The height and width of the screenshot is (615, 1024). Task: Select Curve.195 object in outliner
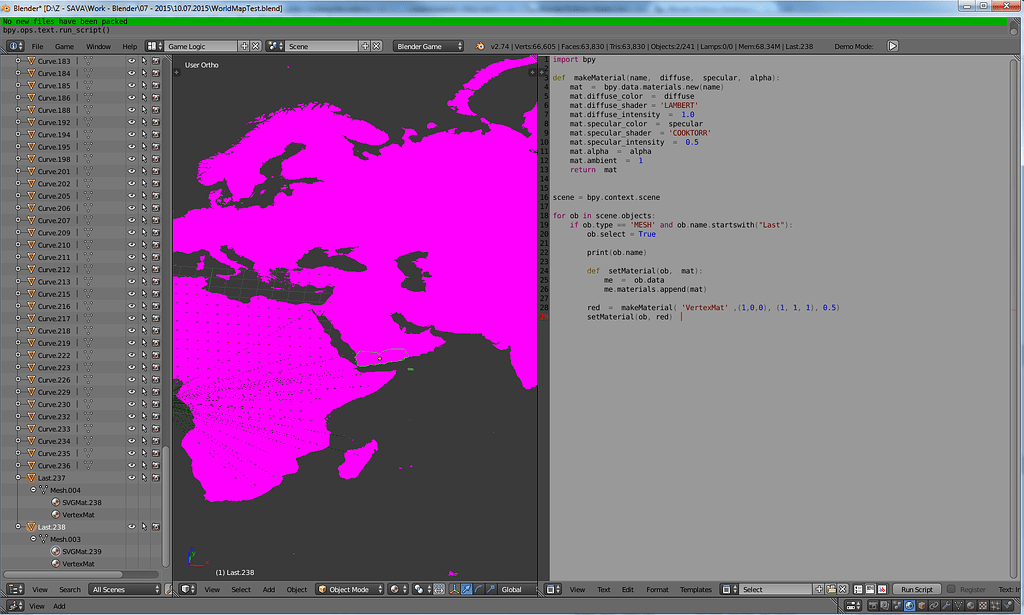(54, 147)
